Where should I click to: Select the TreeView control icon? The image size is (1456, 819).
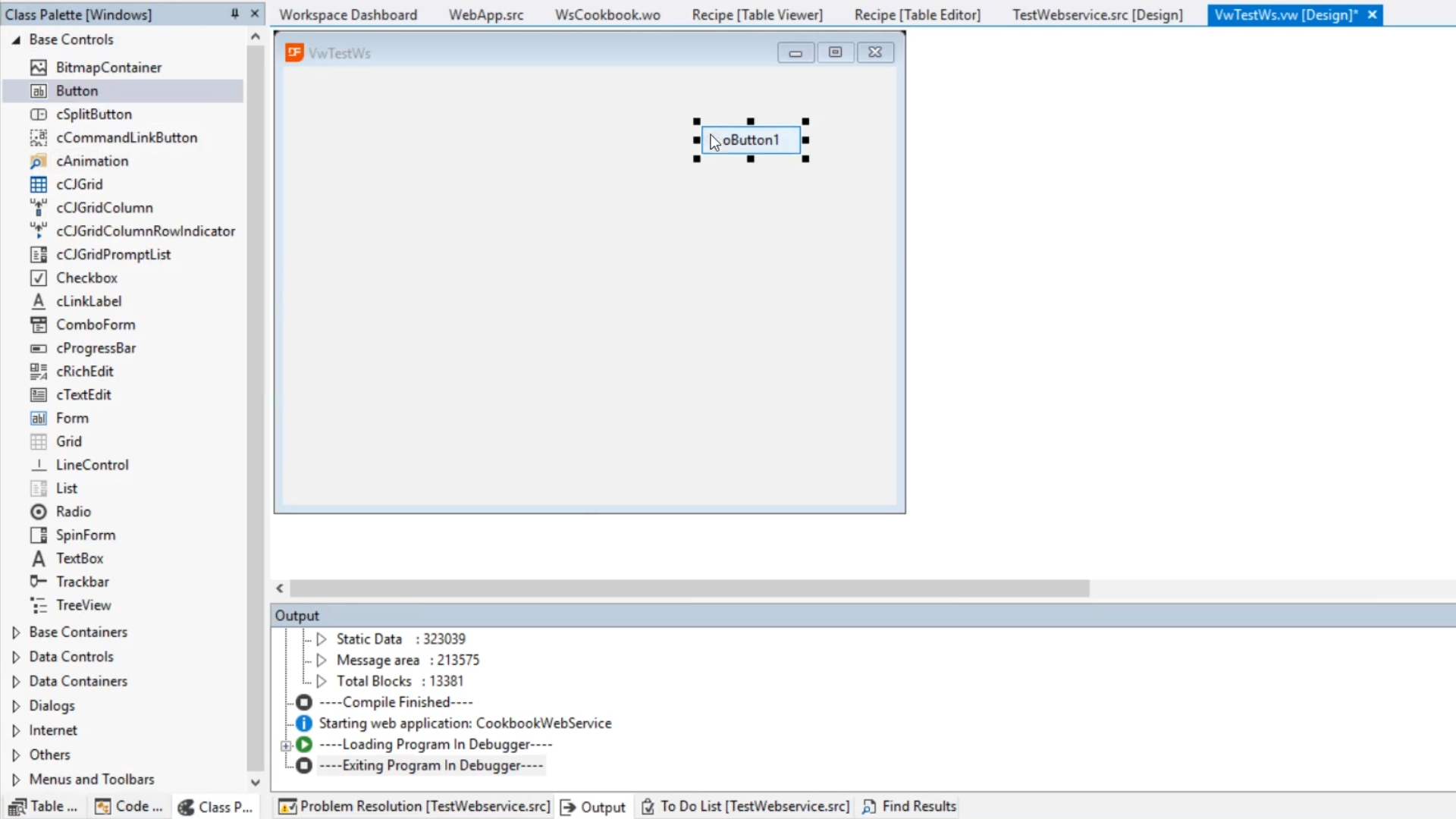39,605
